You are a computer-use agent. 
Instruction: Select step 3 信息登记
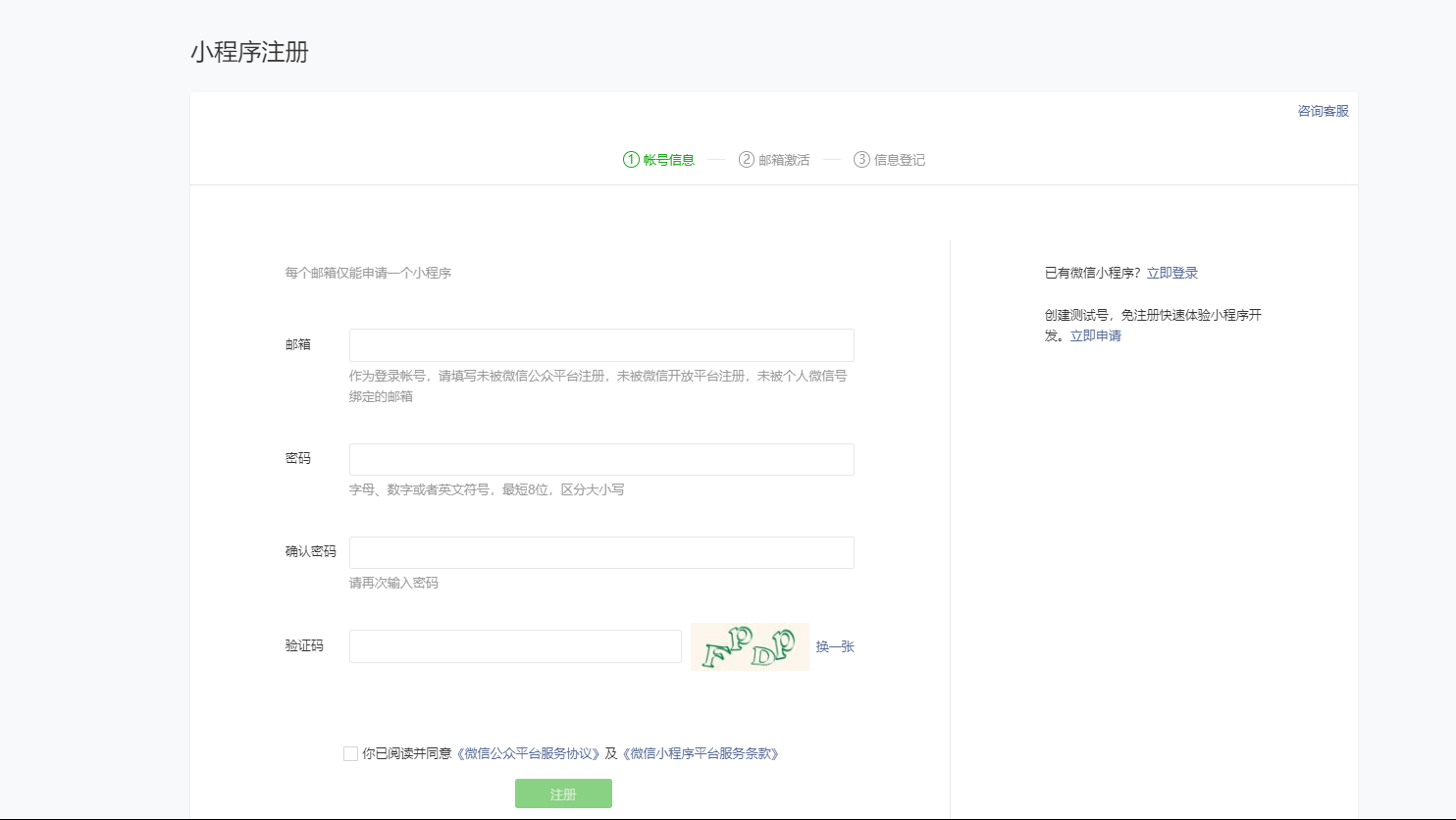[890, 160]
